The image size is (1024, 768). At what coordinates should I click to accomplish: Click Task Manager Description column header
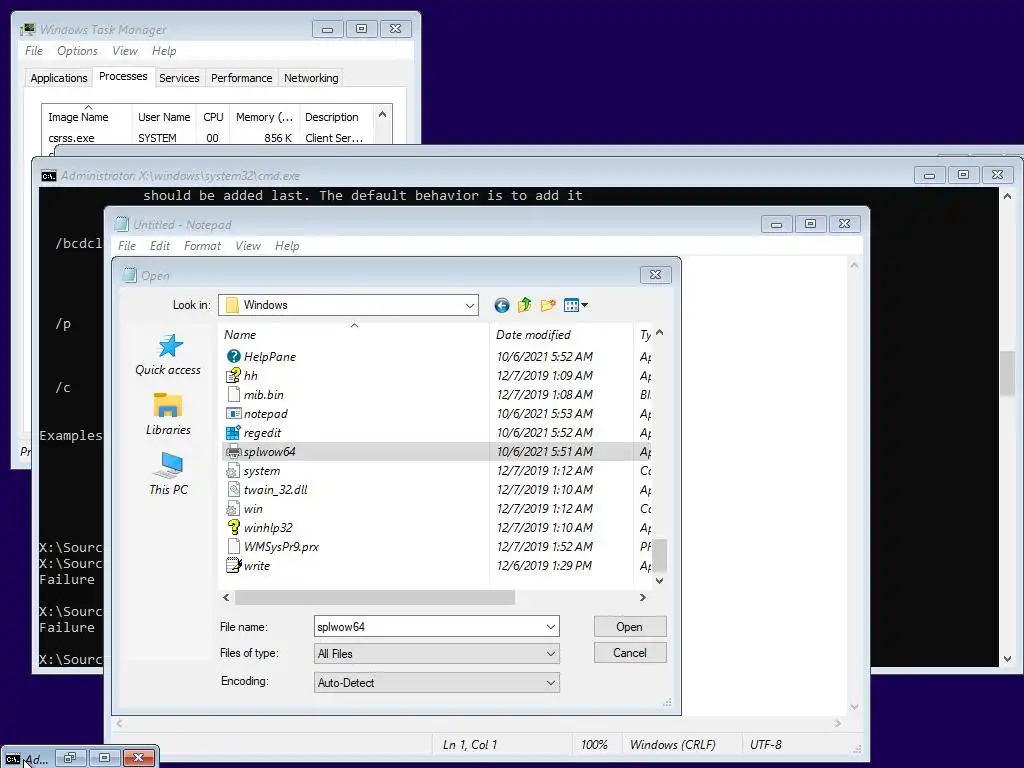tap(336, 117)
